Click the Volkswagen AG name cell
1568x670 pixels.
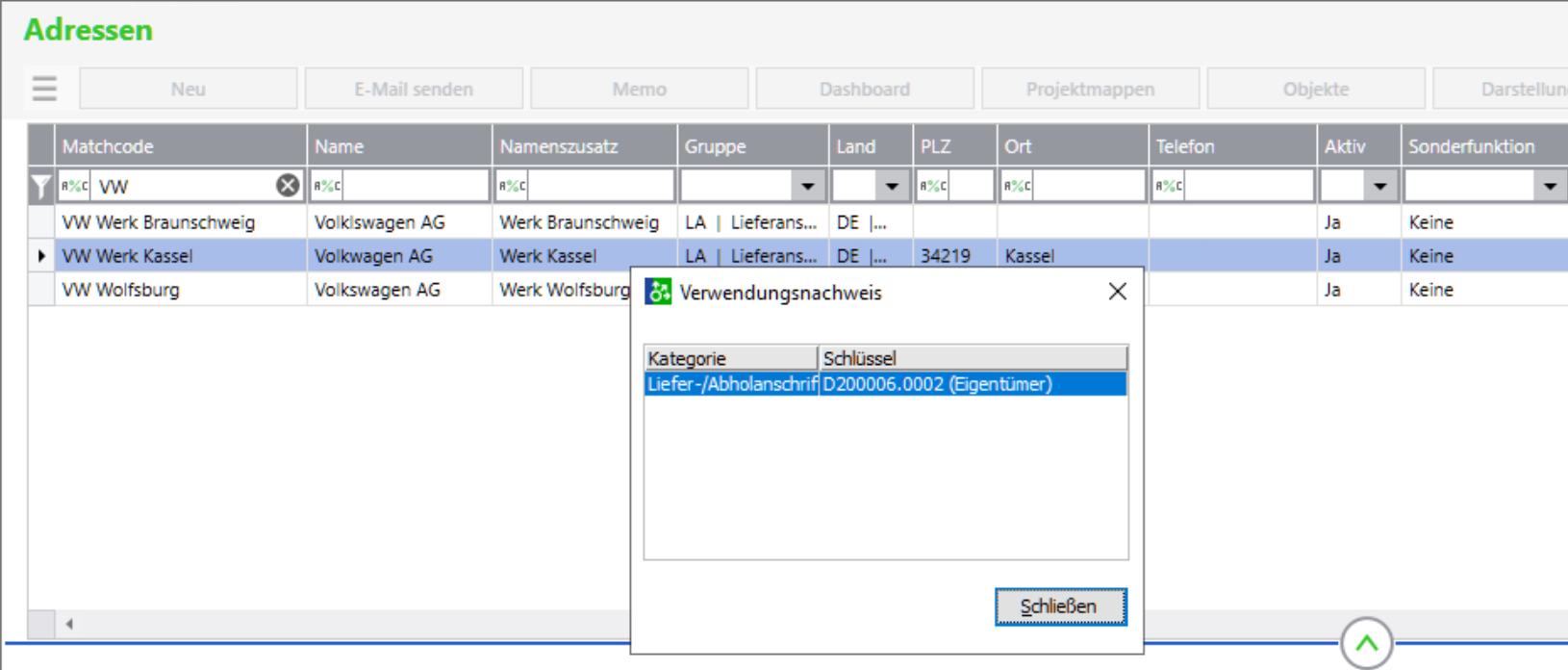coord(399,290)
